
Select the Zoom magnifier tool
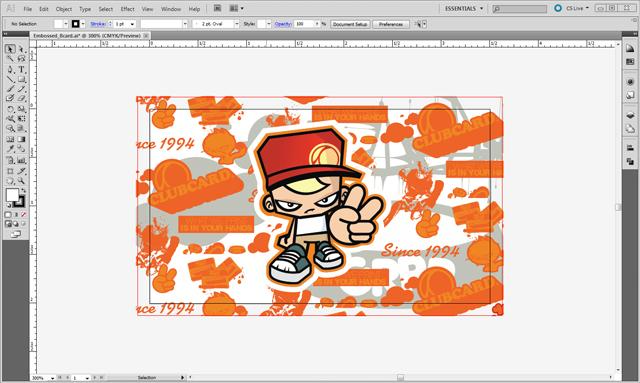pyautogui.click(x=22, y=181)
